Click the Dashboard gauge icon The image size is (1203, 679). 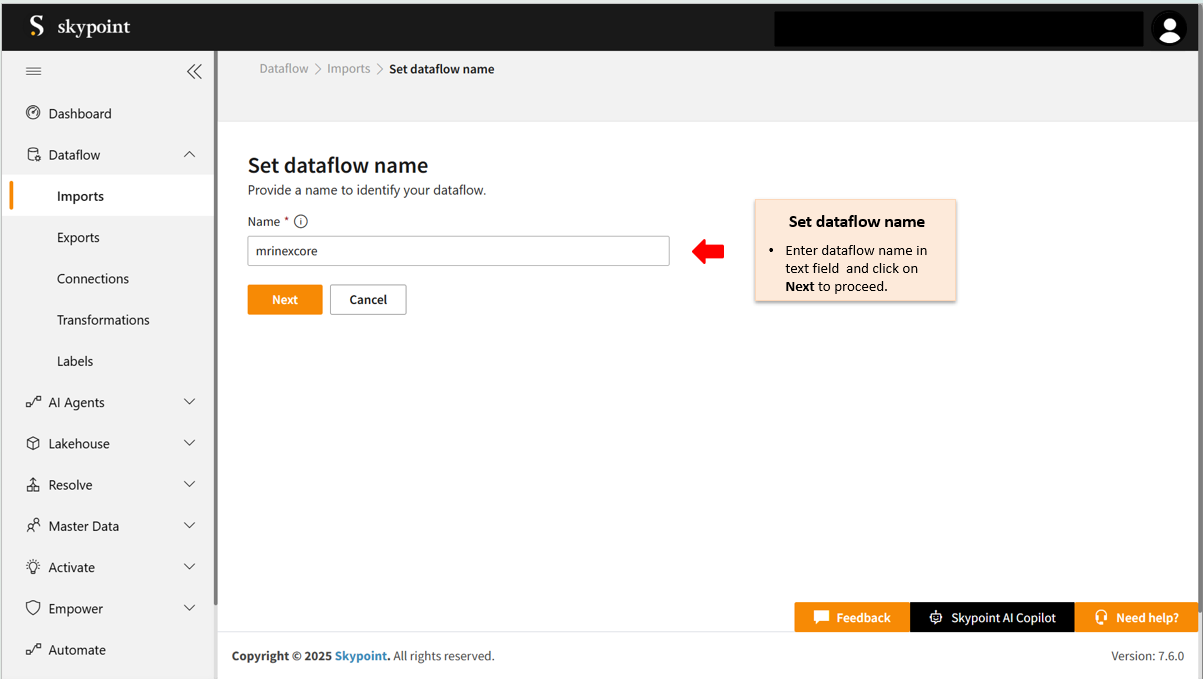(33, 113)
